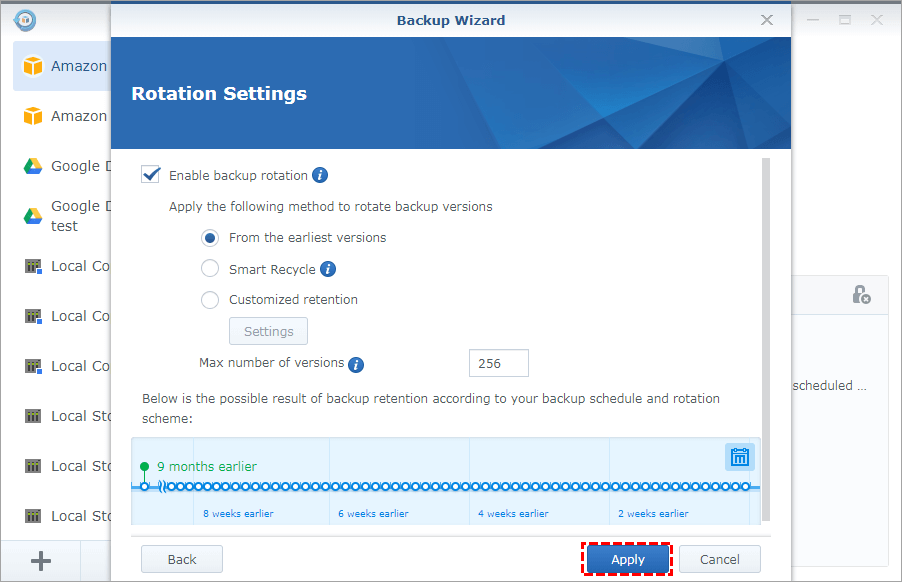The height and width of the screenshot is (582, 902).
Task: Select the Google Drive test task icon
Action: pos(33,216)
